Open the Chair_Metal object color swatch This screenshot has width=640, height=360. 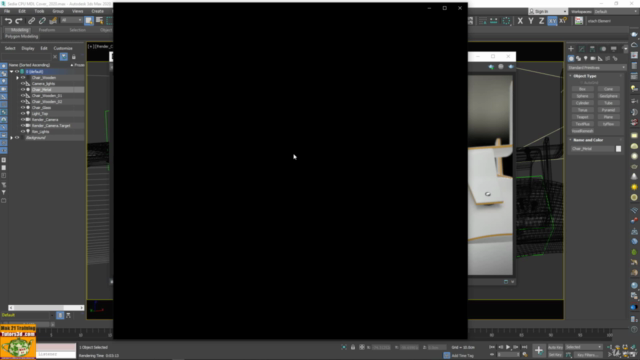pos(618,149)
